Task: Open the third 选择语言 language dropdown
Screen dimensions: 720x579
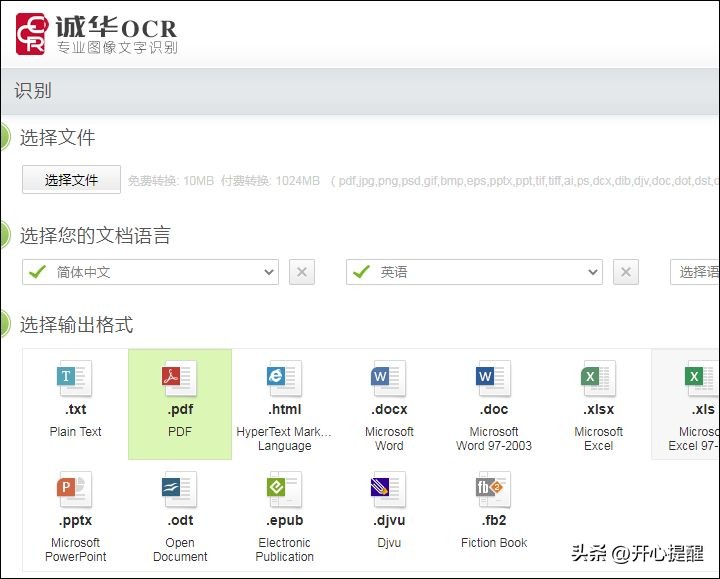Action: point(695,272)
